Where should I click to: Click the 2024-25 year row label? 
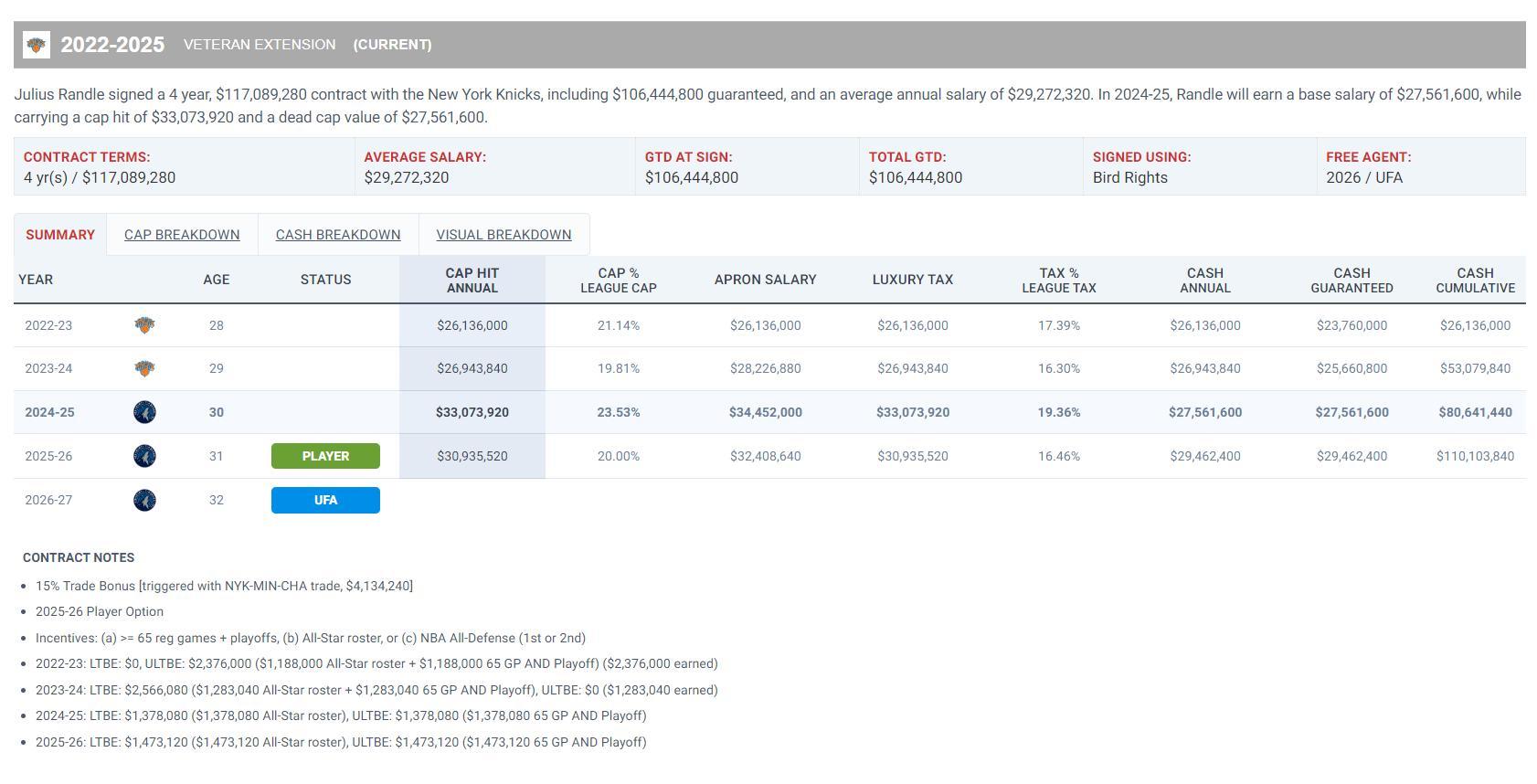pyautogui.click(x=49, y=412)
